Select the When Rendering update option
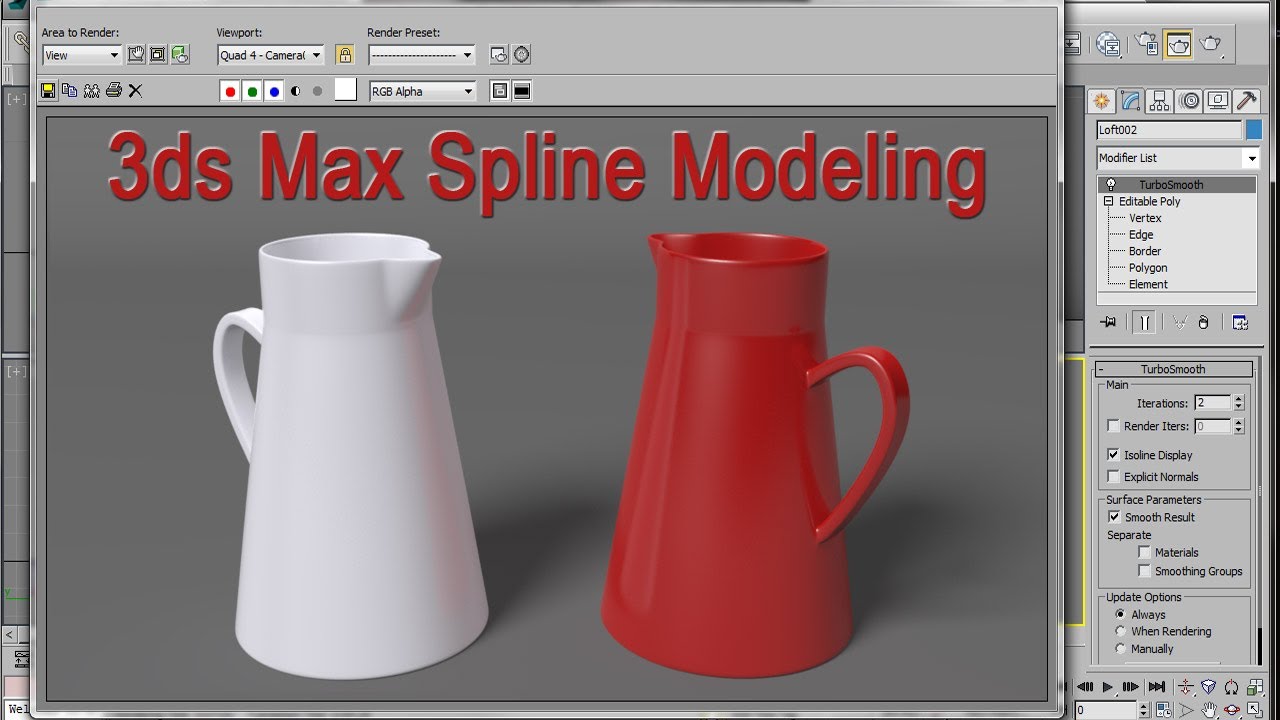 pos(1120,631)
